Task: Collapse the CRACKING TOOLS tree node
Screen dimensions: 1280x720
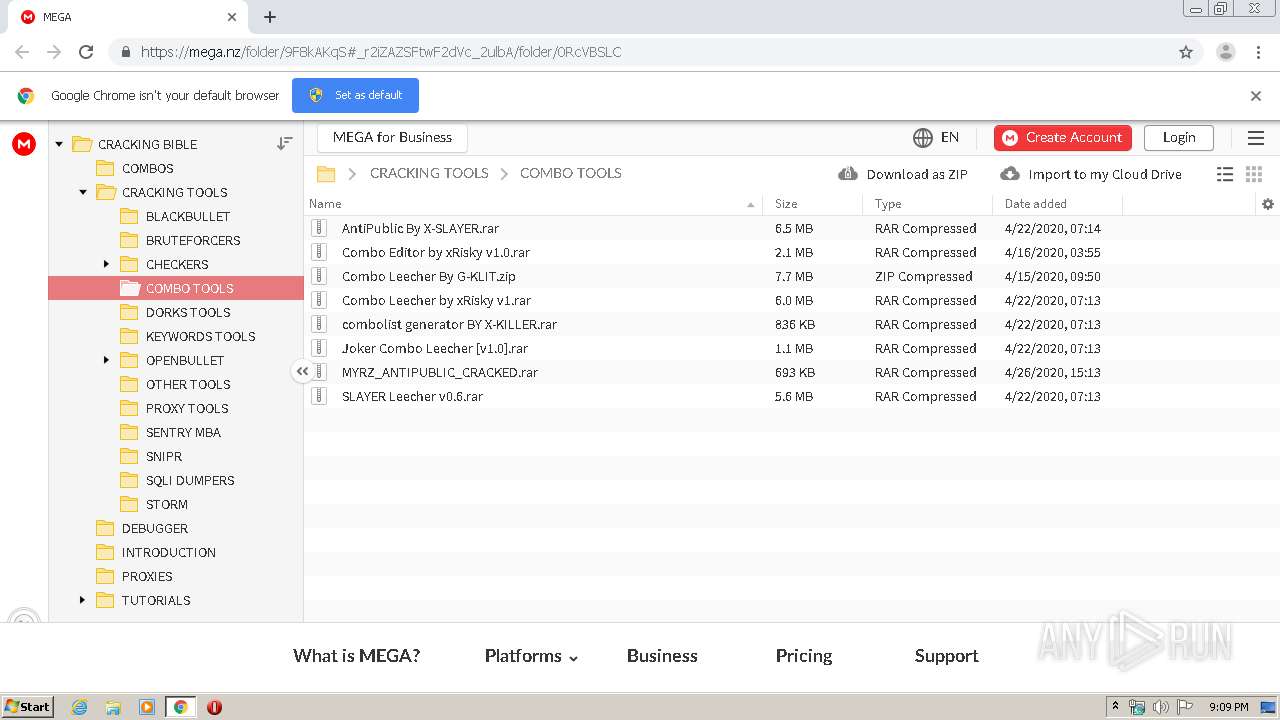Action: pos(83,192)
